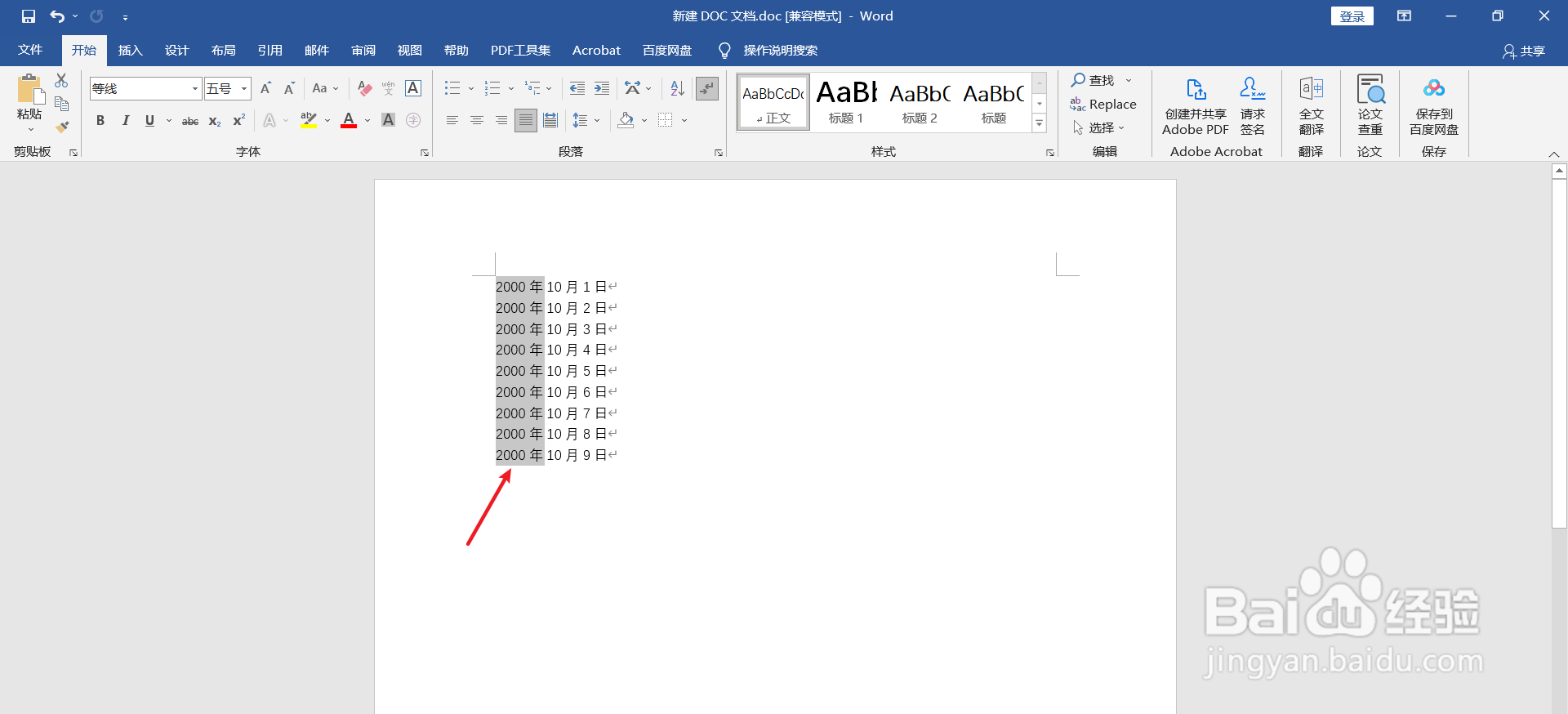Decrease paragraph indent

[x=577, y=88]
